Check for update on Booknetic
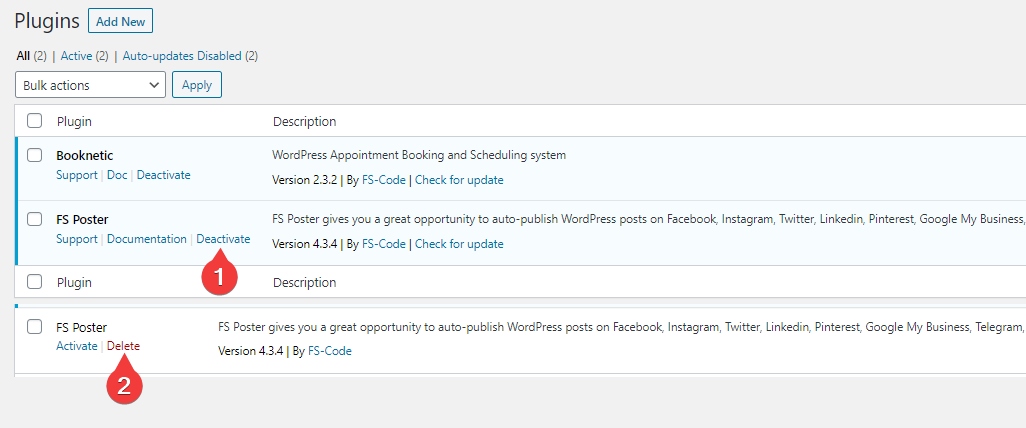Image resolution: width=1026 pixels, height=428 pixels. point(459,180)
